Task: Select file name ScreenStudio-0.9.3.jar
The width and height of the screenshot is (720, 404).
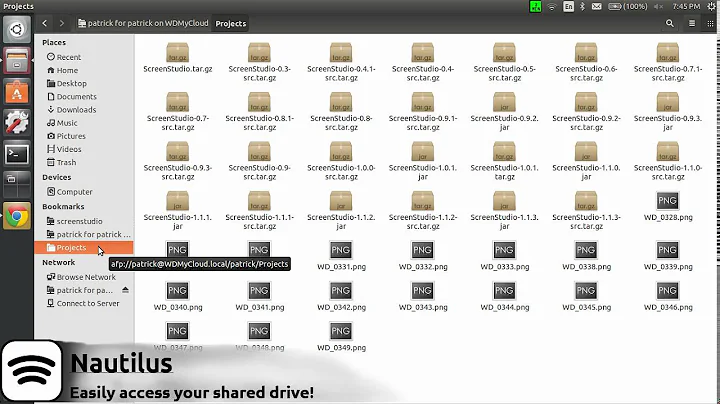Action: click(668, 123)
